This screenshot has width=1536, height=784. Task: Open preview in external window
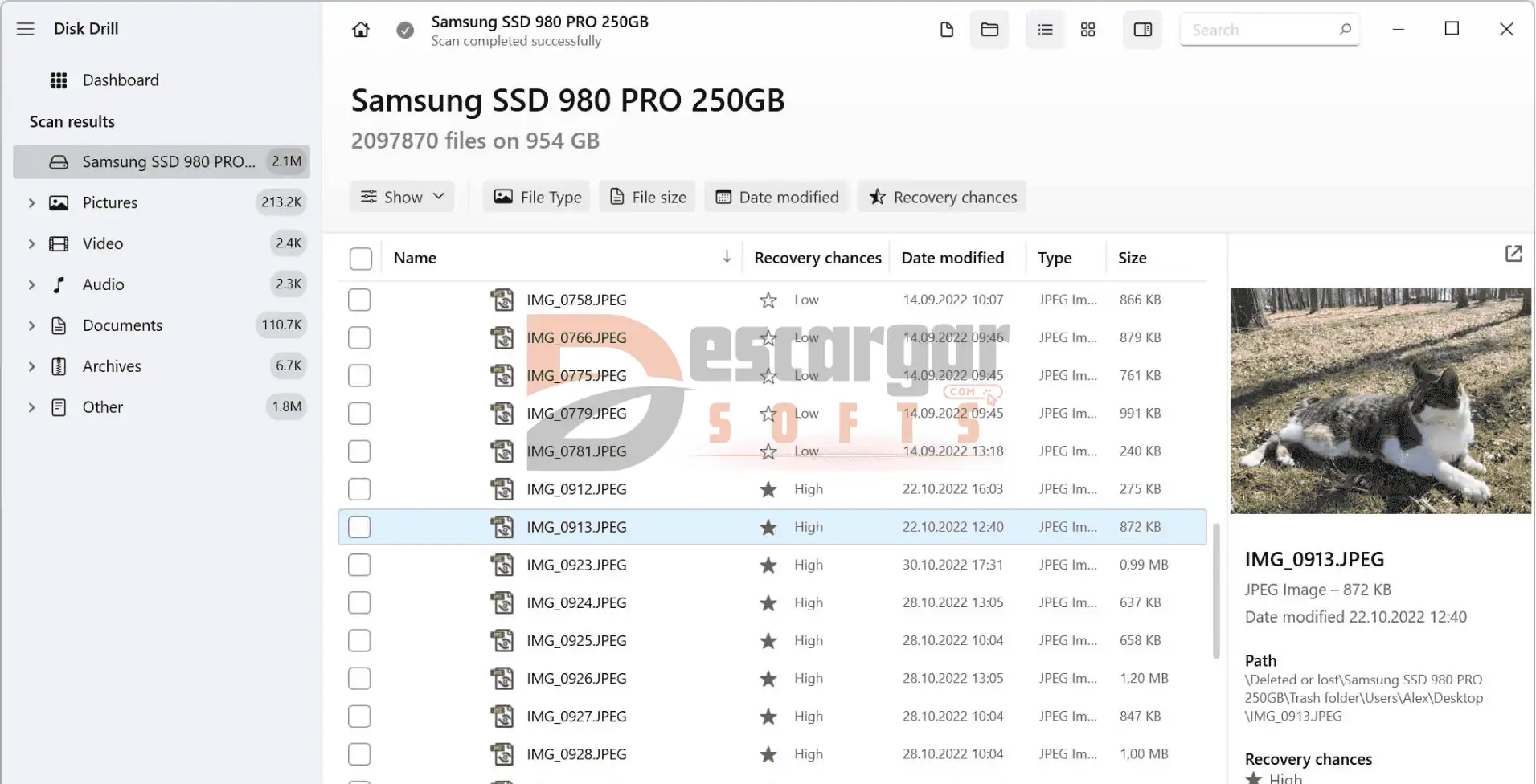point(1513,254)
